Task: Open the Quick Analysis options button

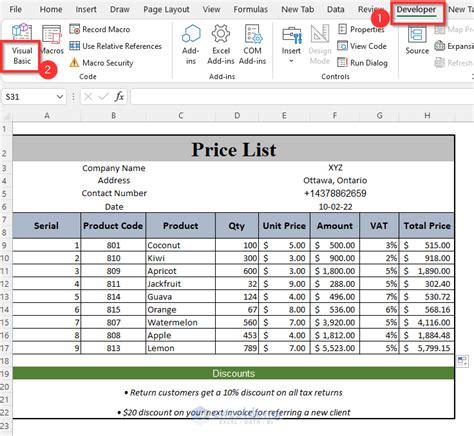Action: coord(462,361)
